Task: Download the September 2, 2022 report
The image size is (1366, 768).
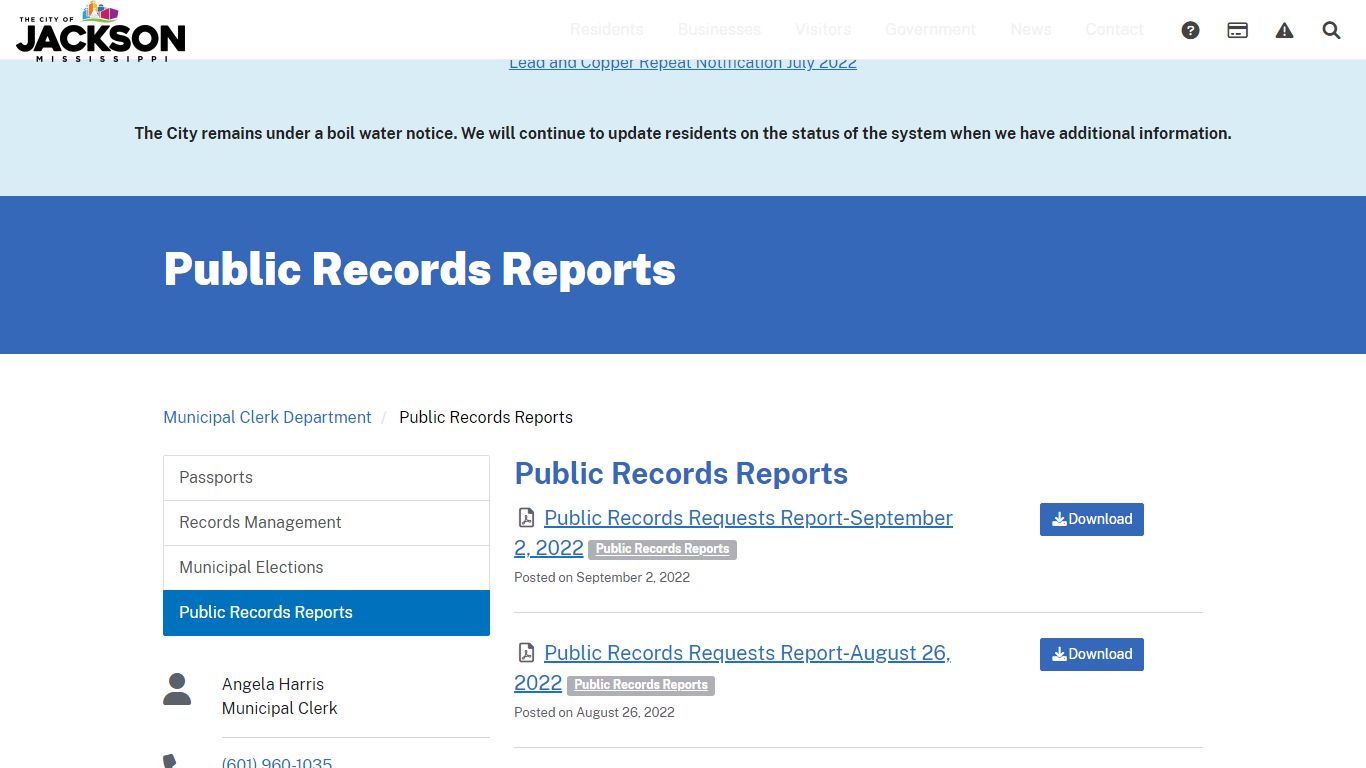Action: [x=1092, y=519]
